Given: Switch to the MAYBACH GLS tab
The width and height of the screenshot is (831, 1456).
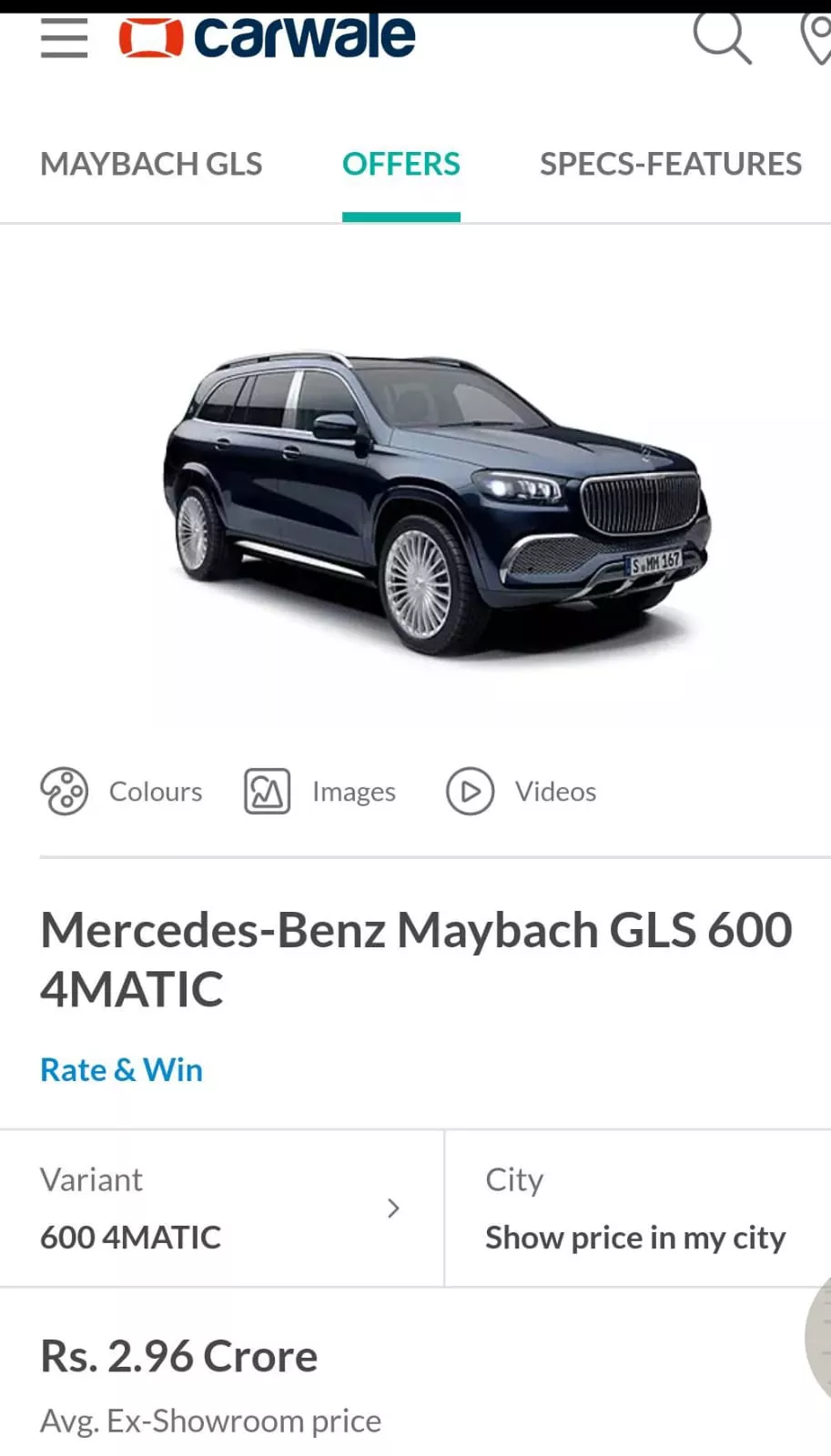Looking at the screenshot, I should tap(151, 164).
